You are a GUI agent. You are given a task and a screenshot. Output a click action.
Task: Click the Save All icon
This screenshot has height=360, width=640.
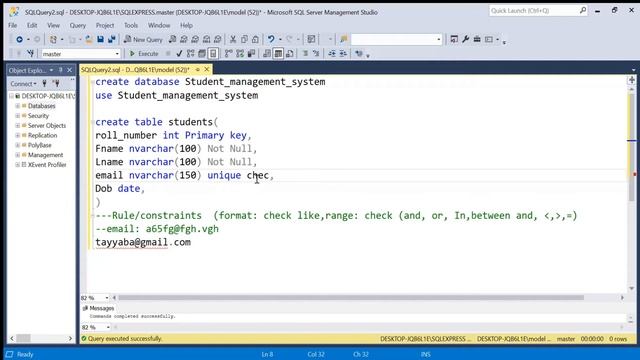(x=111, y=39)
